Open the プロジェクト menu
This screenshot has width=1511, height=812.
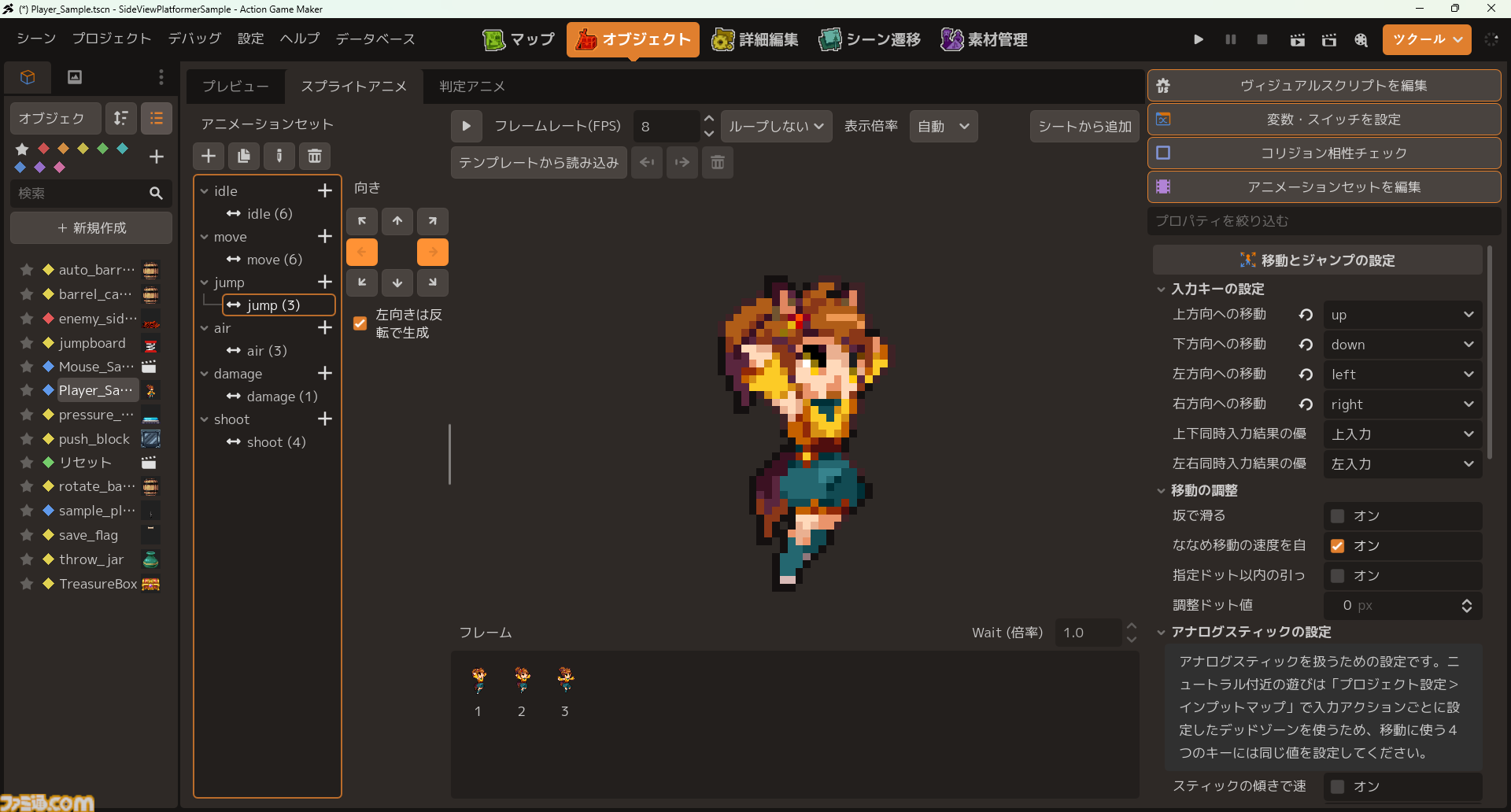[112, 39]
